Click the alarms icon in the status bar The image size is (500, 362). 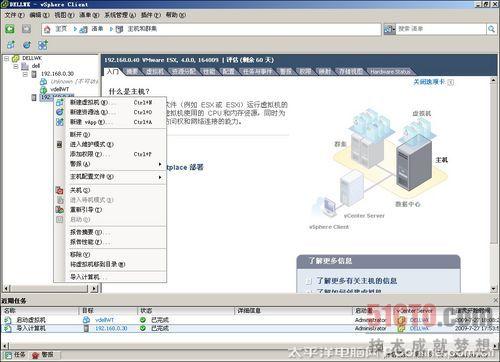point(36,355)
